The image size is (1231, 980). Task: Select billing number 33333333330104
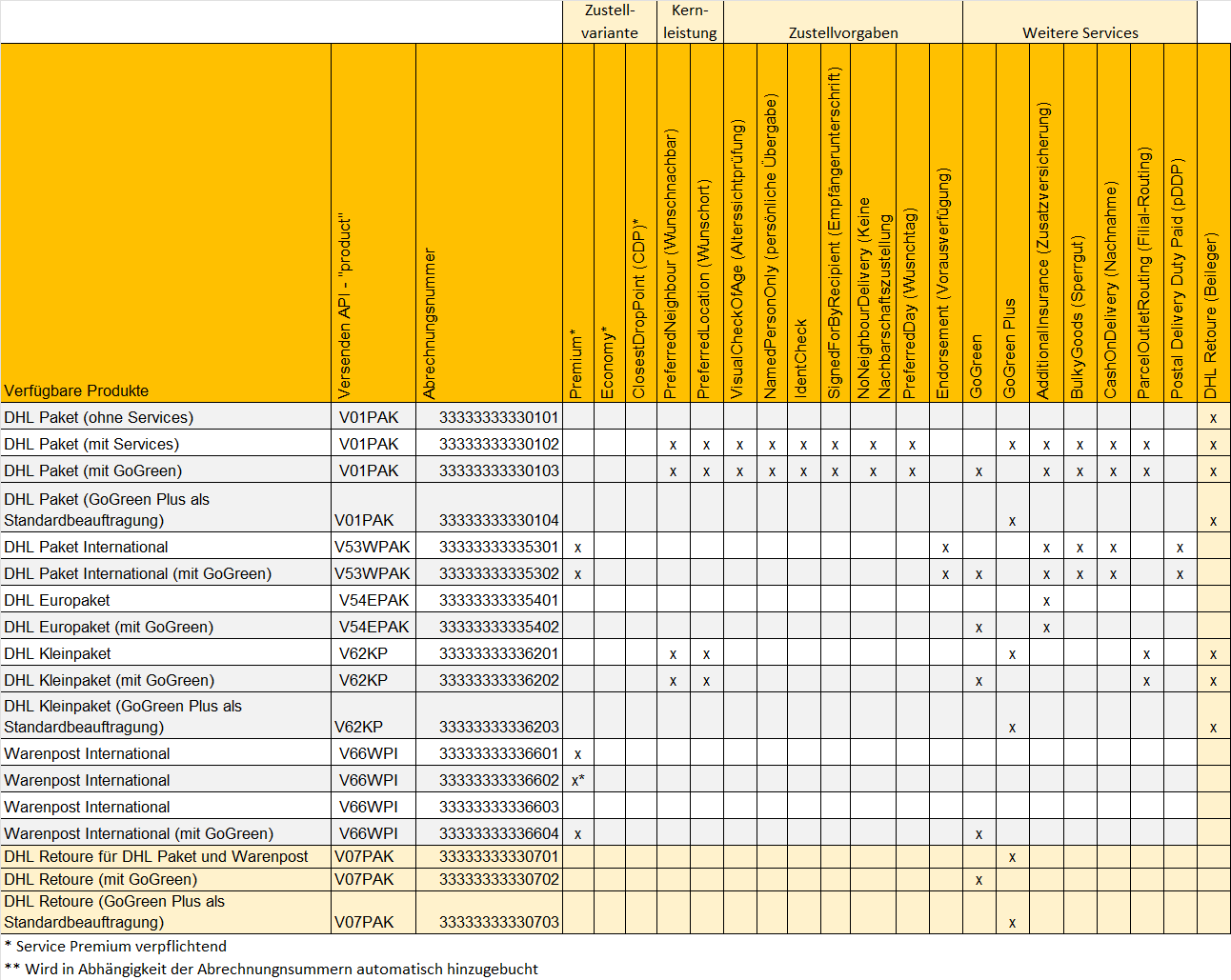coord(498,520)
